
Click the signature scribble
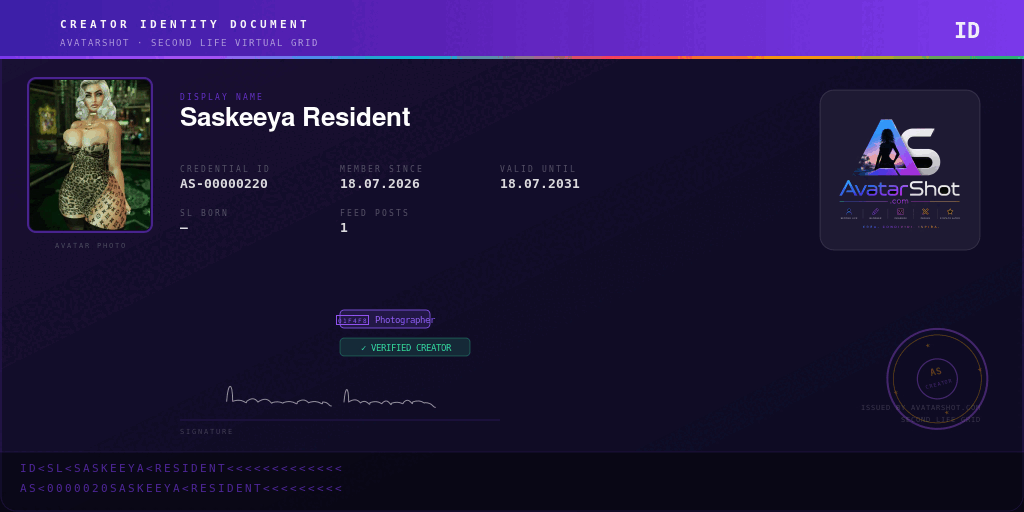coord(330,397)
